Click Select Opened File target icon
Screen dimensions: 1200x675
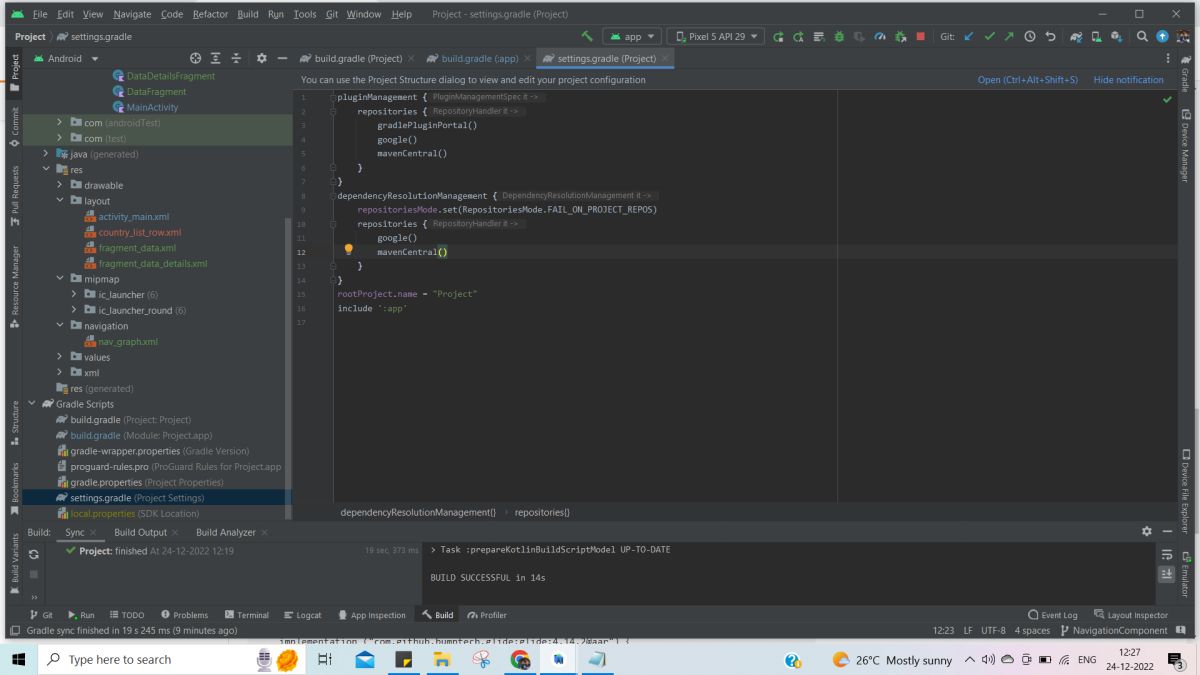pos(196,58)
